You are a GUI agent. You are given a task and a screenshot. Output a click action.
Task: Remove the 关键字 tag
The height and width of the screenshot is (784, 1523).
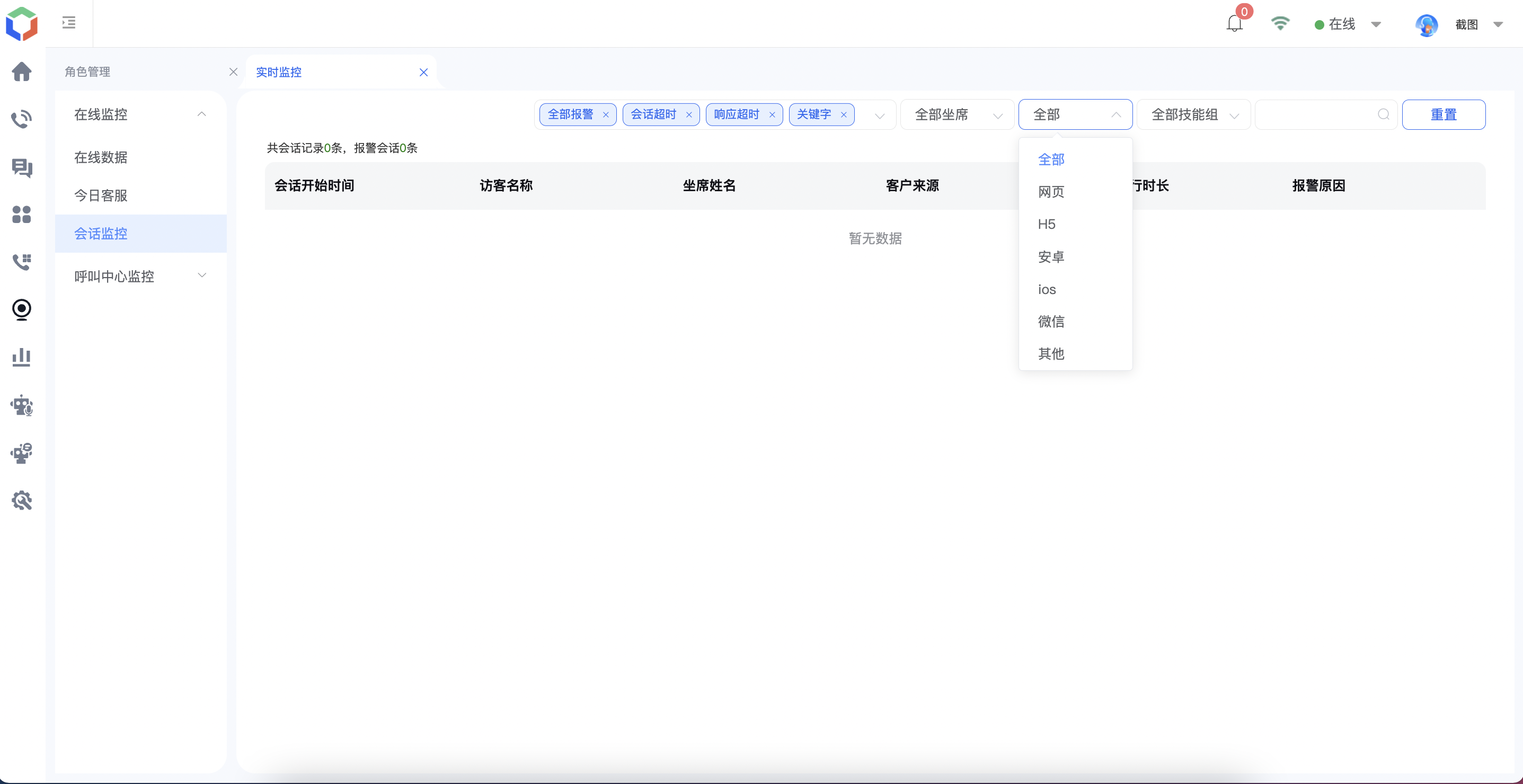point(844,114)
